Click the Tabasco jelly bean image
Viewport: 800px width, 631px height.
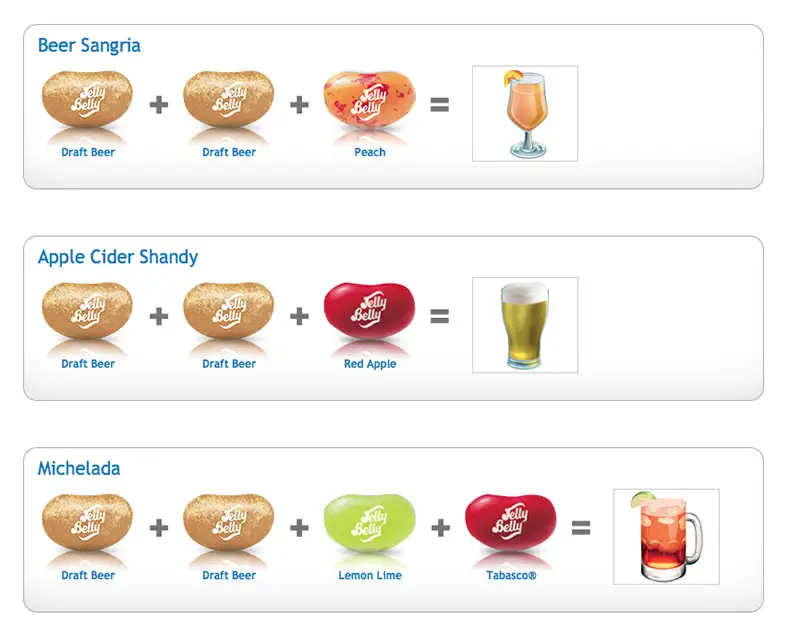pyautogui.click(x=511, y=522)
